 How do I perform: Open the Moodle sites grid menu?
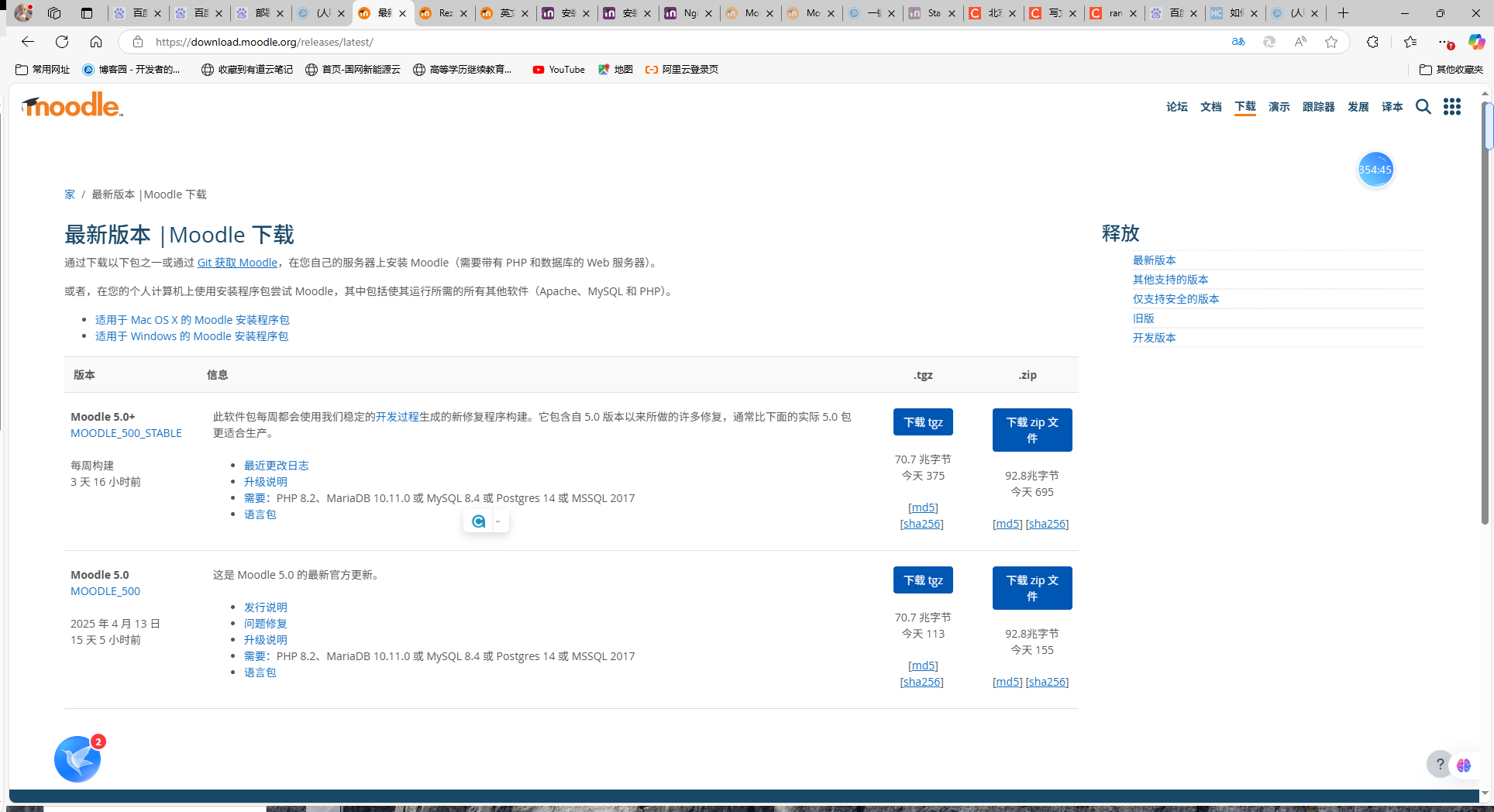tap(1452, 107)
